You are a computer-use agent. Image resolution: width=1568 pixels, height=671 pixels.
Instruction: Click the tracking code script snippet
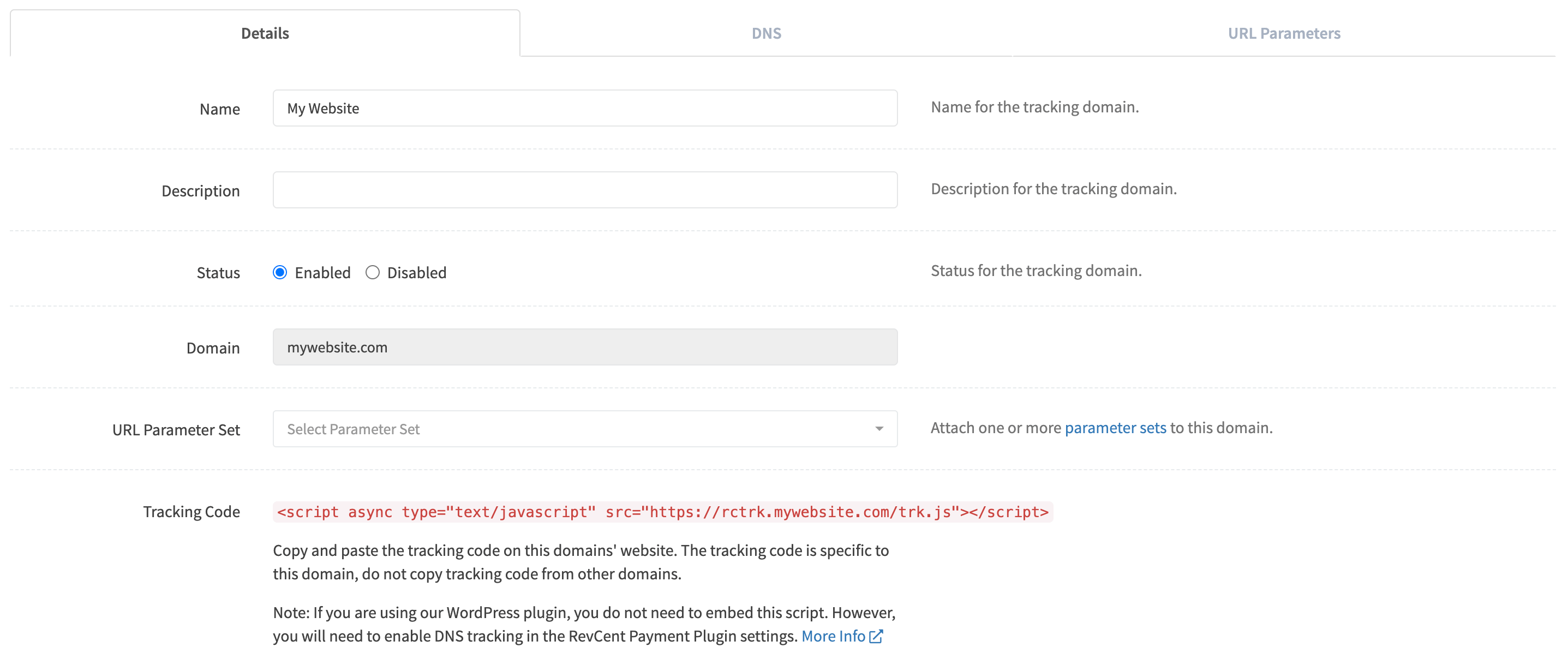coord(663,512)
